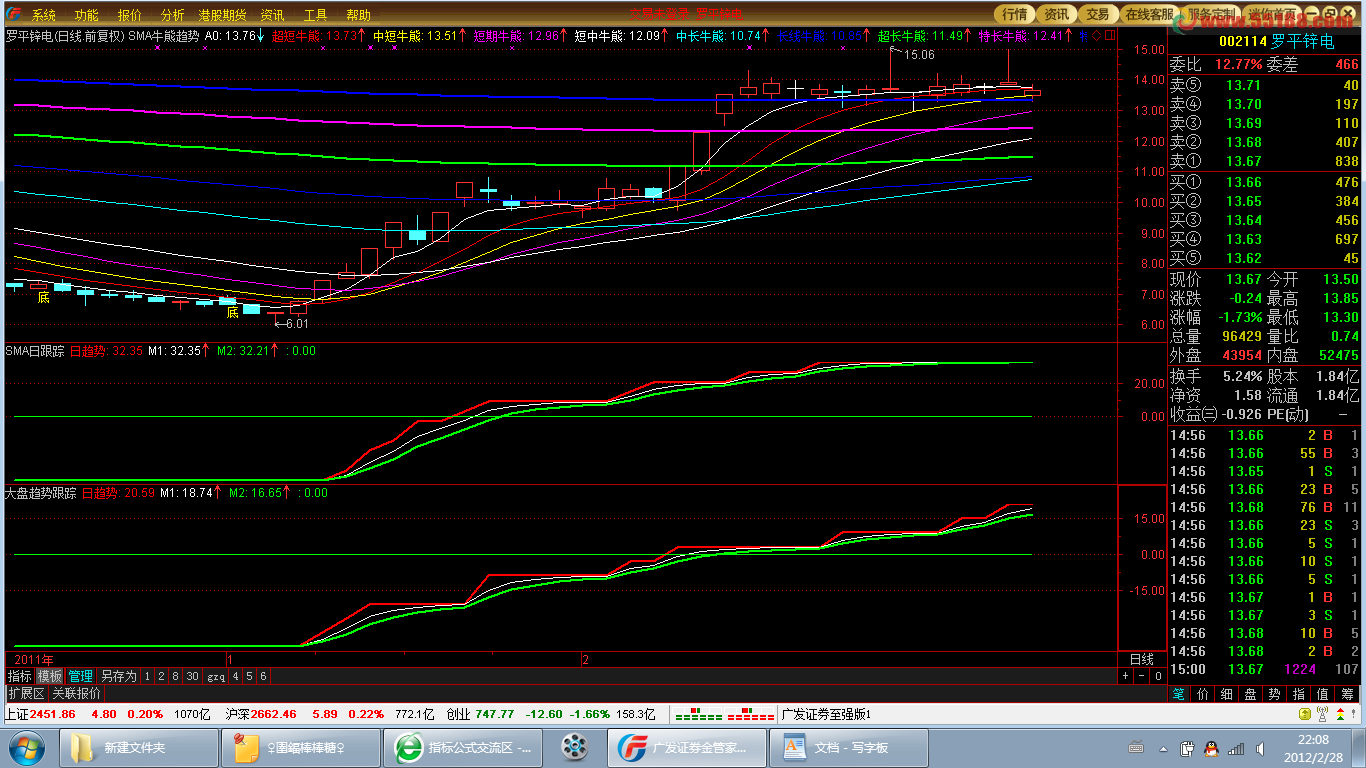This screenshot has height=768, width=1366.
Task: Switch to the 笔 tick tab
Action: click(1179, 693)
